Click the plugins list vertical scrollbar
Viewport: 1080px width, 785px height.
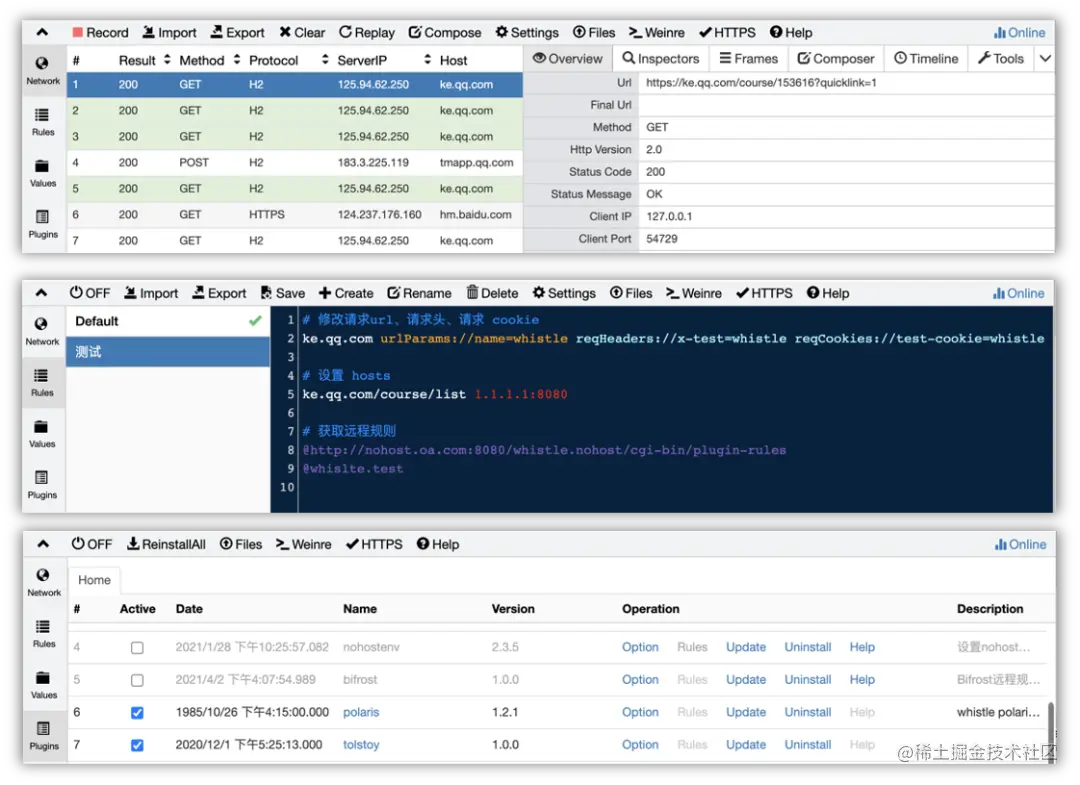pyautogui.click(x=1050, y=730)
